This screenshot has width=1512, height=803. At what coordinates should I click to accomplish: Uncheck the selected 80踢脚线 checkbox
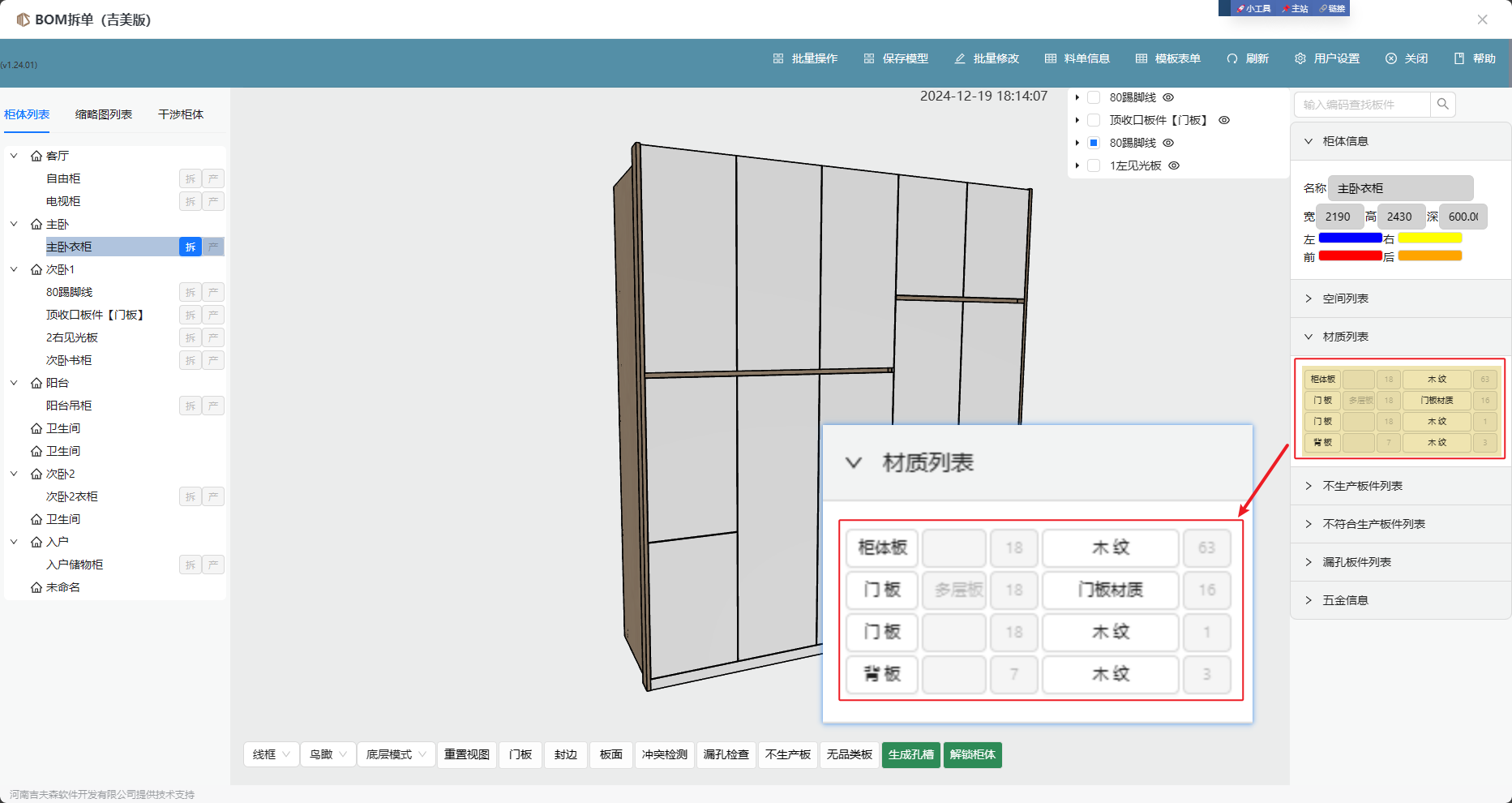(1094, 143)
